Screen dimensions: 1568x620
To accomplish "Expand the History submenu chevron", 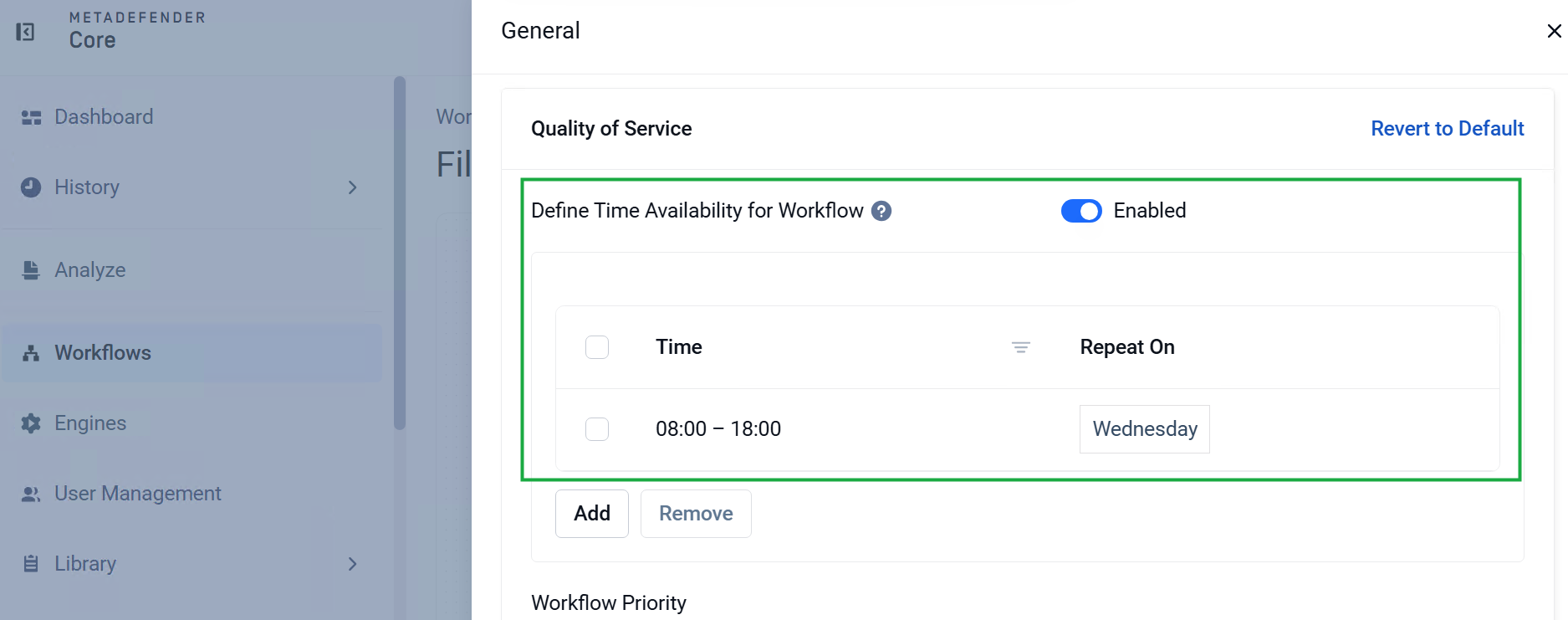I will coord(353,187).
